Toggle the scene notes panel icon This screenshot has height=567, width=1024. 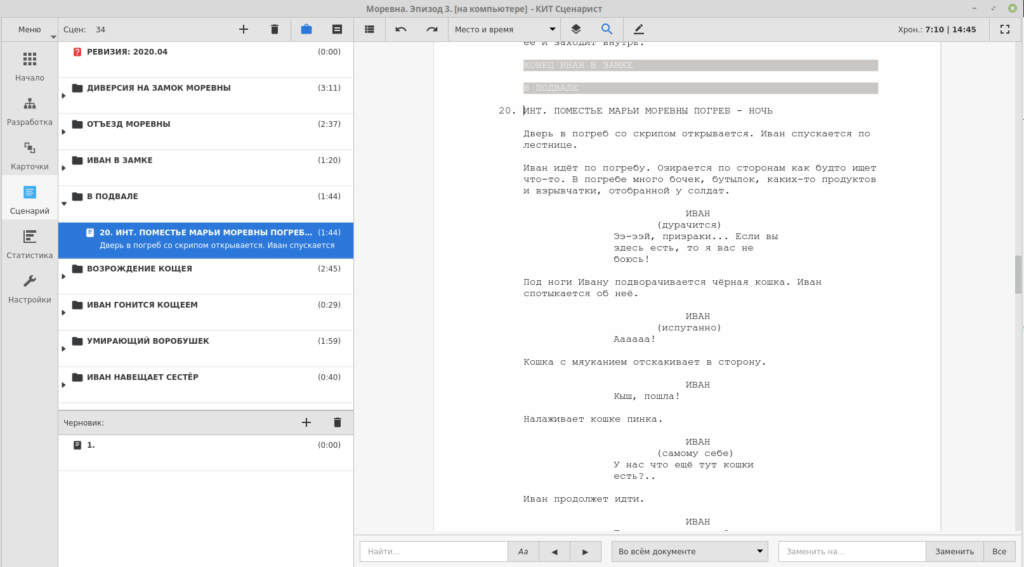(x=337, y=29)
